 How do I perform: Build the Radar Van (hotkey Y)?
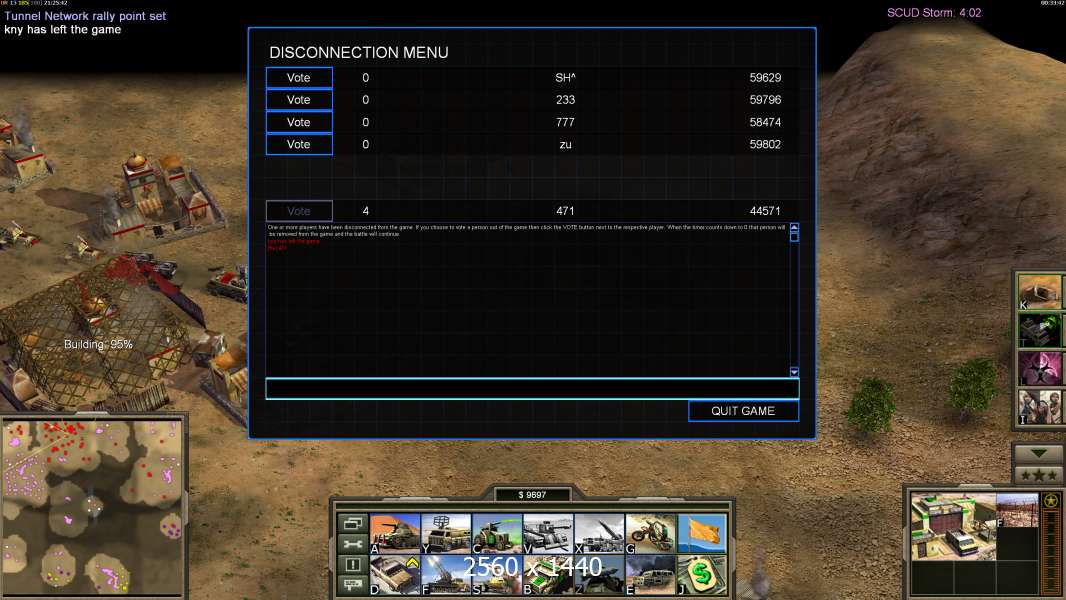446,533
